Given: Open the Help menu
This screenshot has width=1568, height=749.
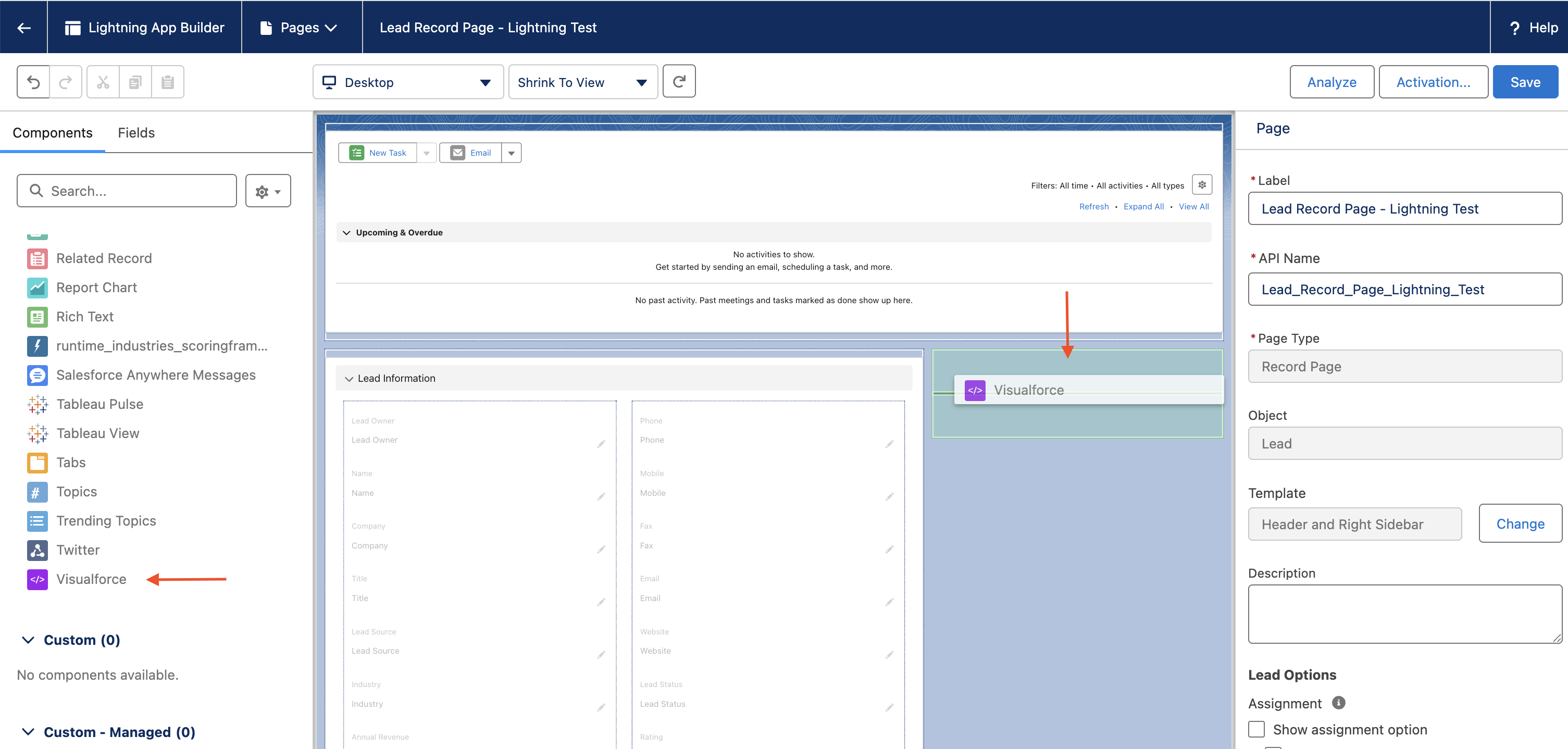Looking at the screenshot, I should (1533, 28).
